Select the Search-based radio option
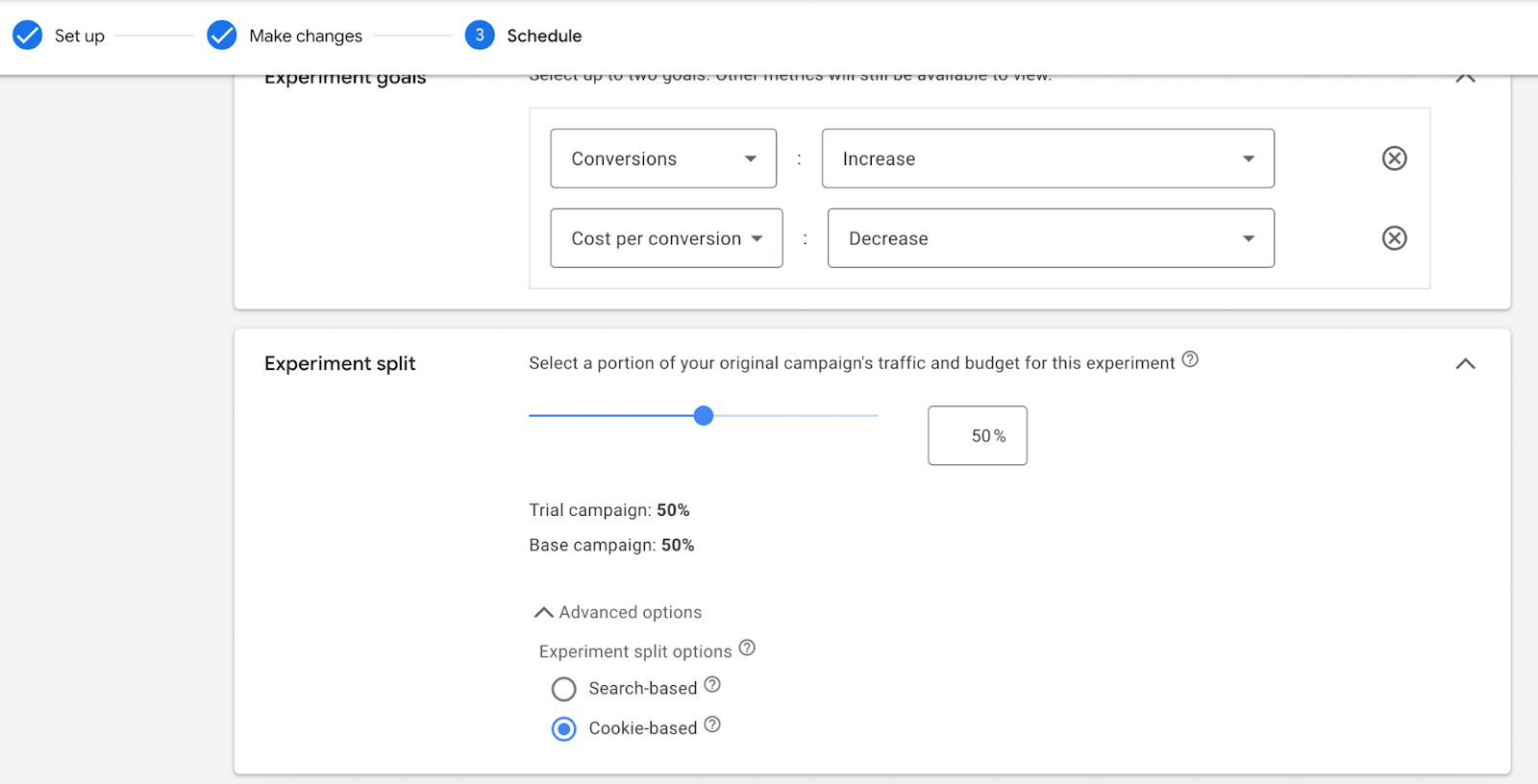This screenshot has width=1538, height=784. click(x=564, y=689)
